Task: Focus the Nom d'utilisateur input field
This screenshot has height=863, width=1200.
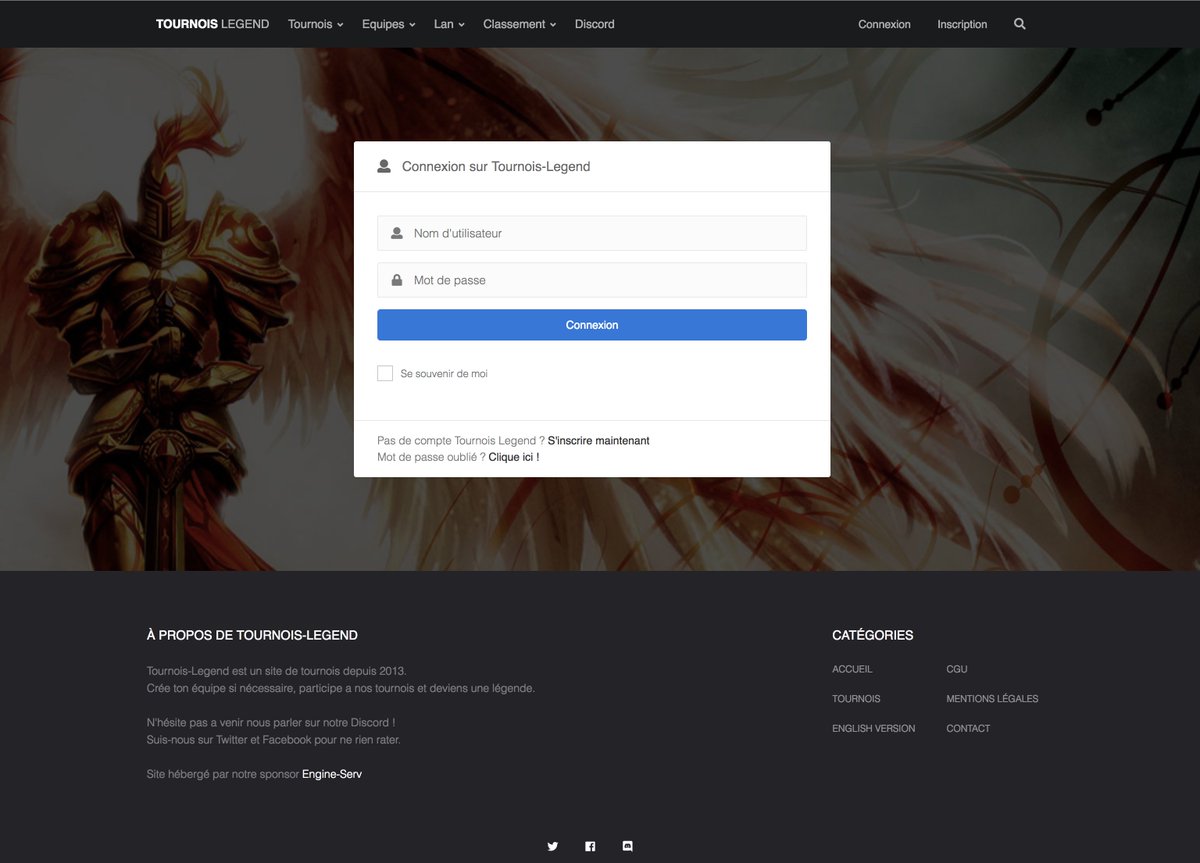Action: (592, 233)
